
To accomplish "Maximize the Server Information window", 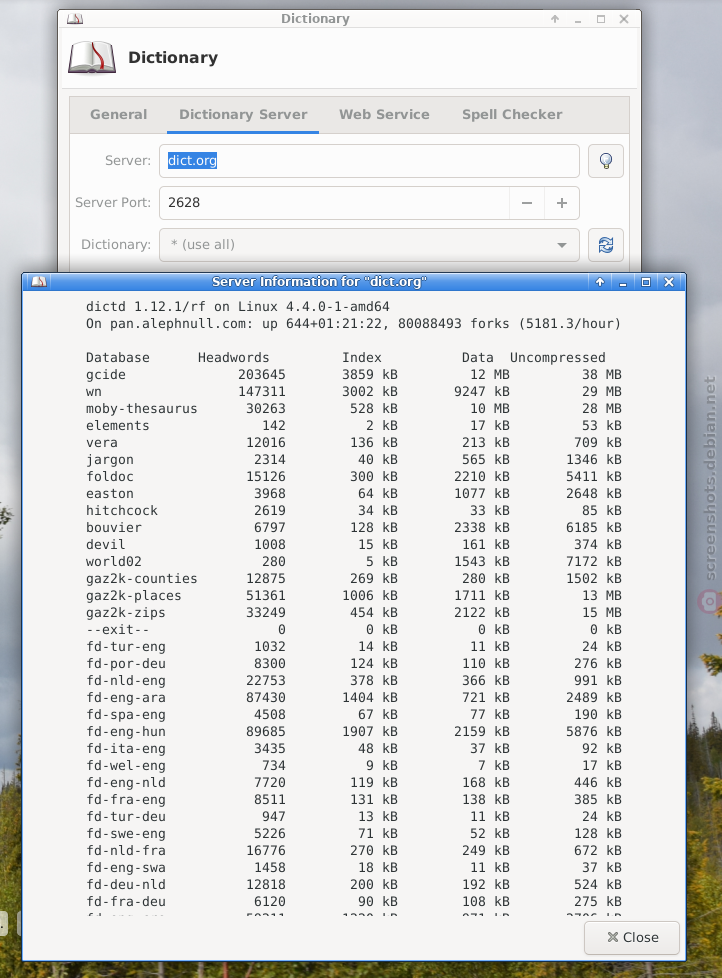I will coord(646,282).
